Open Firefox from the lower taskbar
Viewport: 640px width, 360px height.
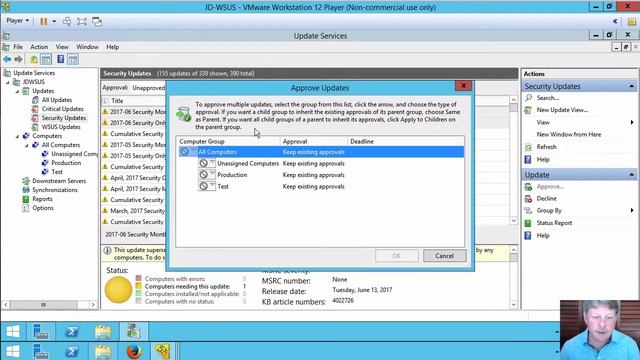coord(133,351)
